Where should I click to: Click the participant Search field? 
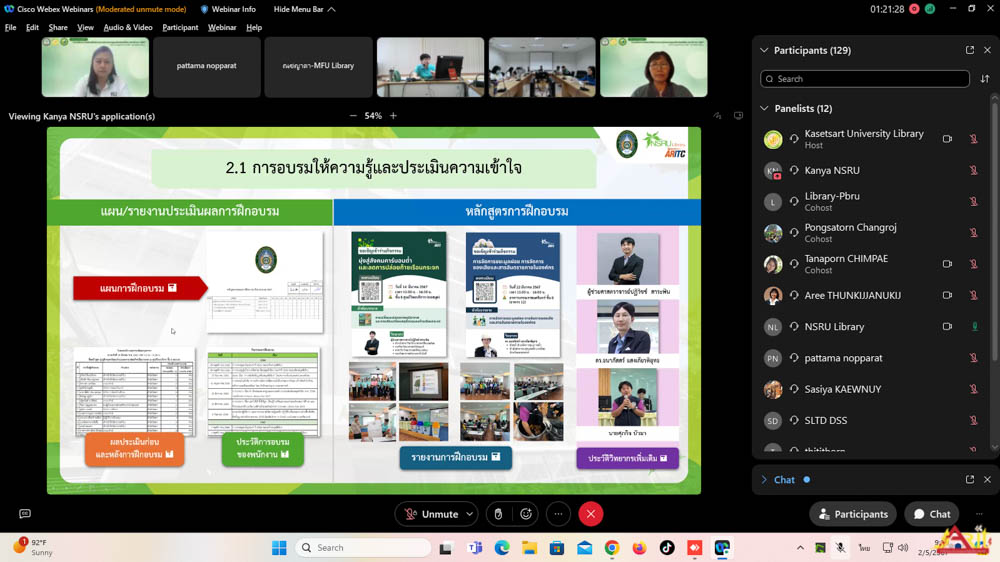(865, 78)
